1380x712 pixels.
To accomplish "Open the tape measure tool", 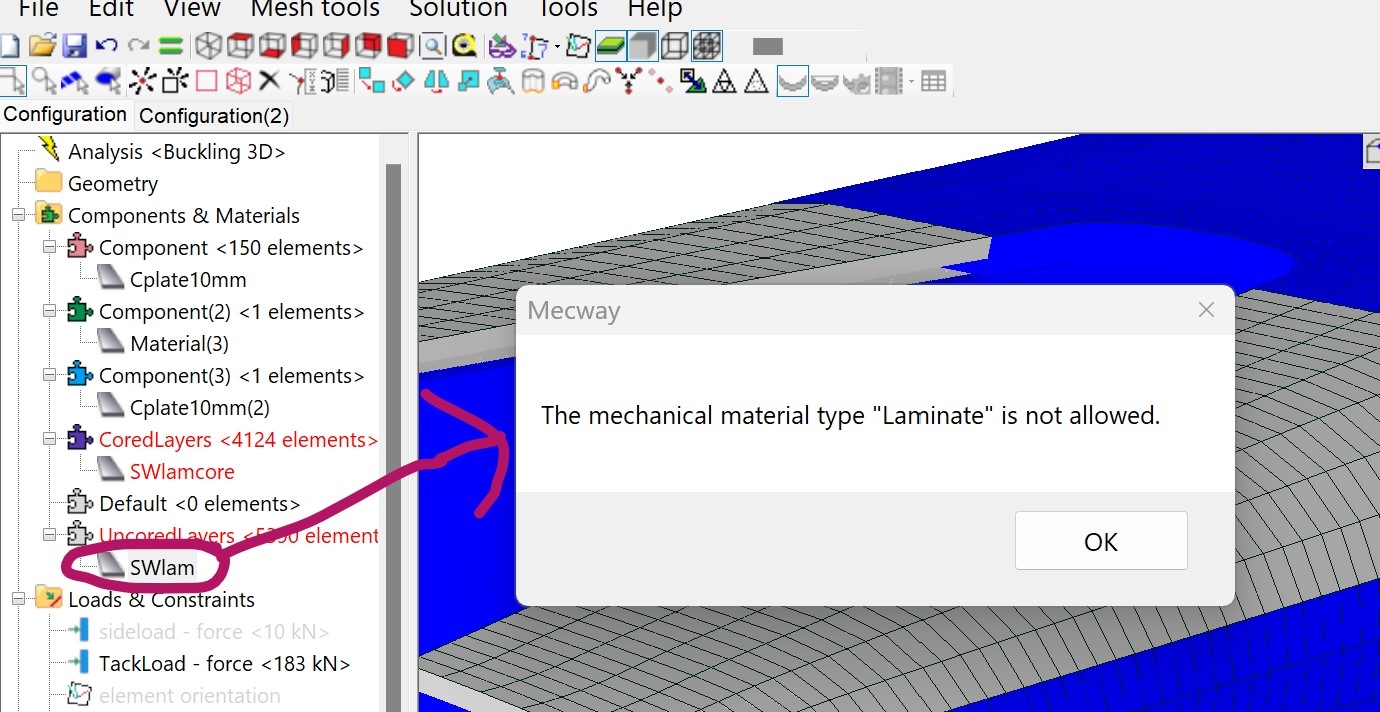I will click(x=463, y=46).
